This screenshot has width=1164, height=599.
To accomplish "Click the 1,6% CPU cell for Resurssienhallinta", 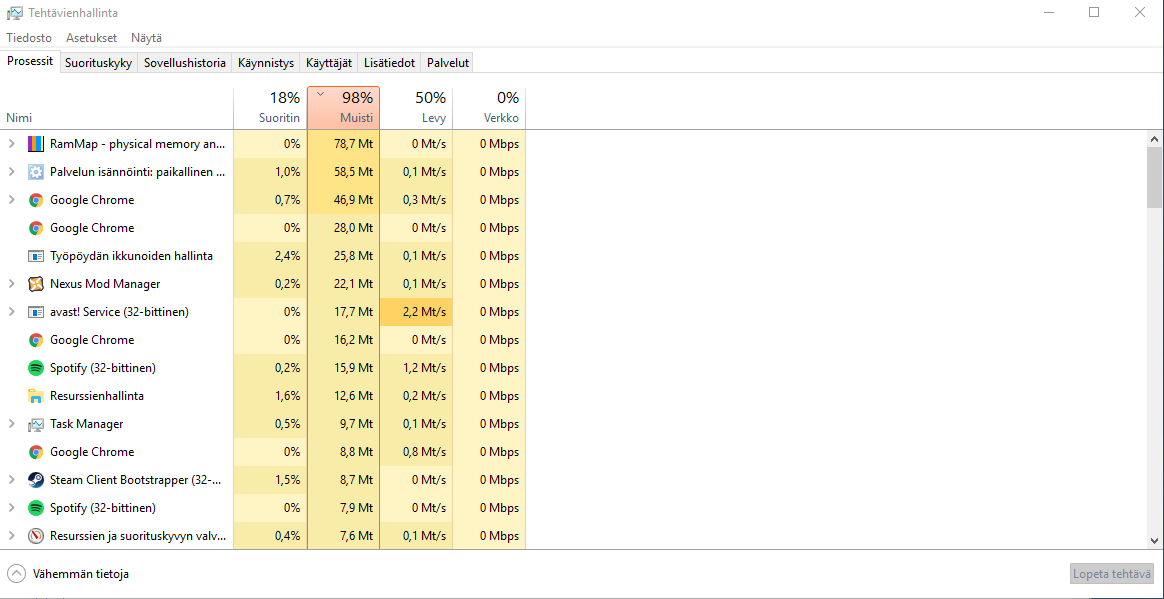I will tap(270, 396).
